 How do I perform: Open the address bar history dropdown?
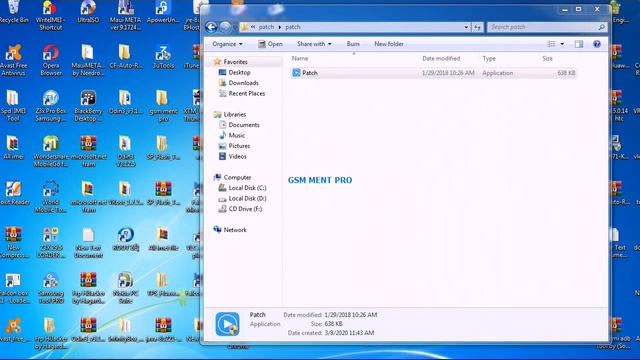[x=466, y=27]
